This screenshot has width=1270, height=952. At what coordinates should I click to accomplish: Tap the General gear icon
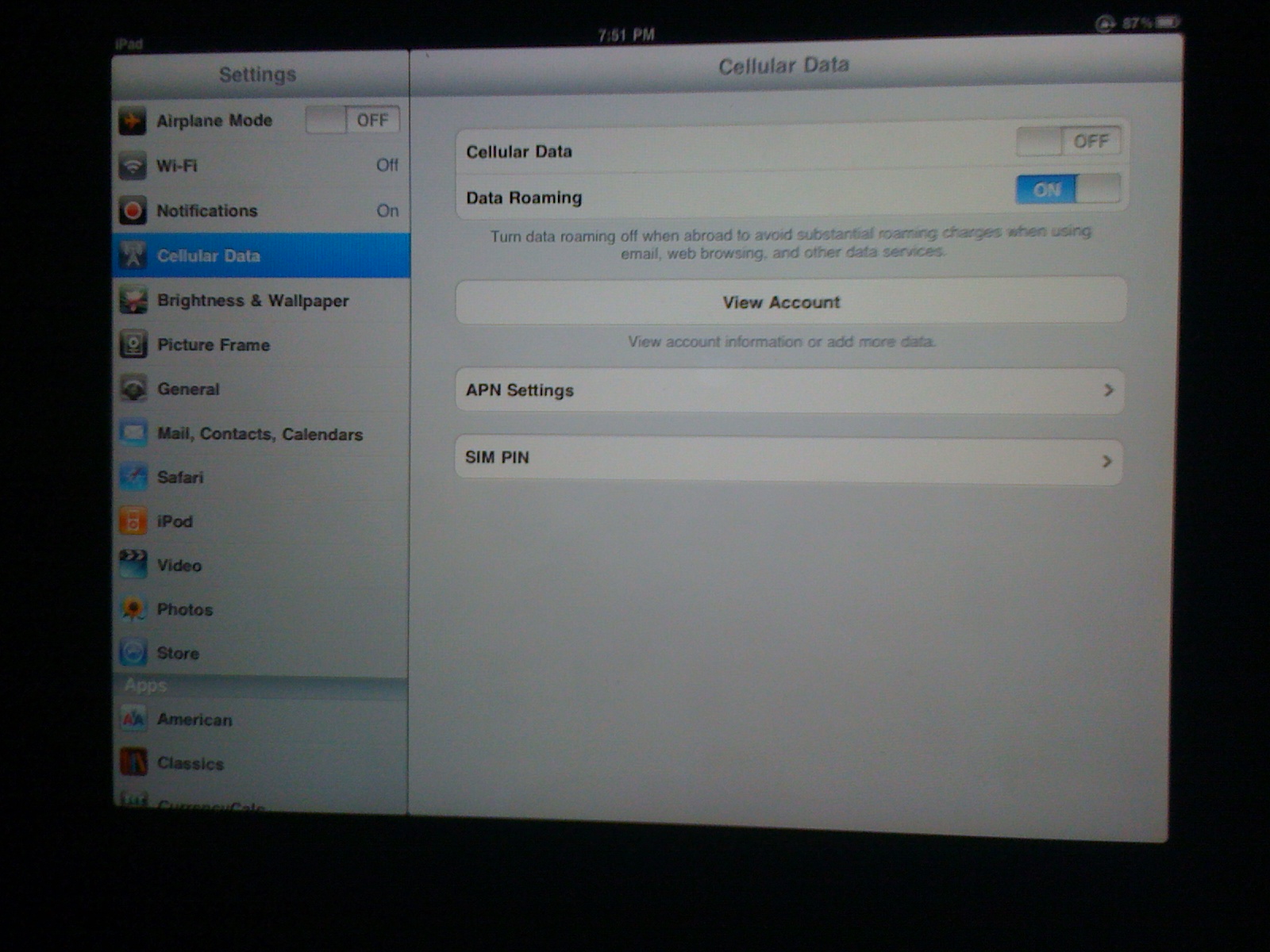(133, 389)
